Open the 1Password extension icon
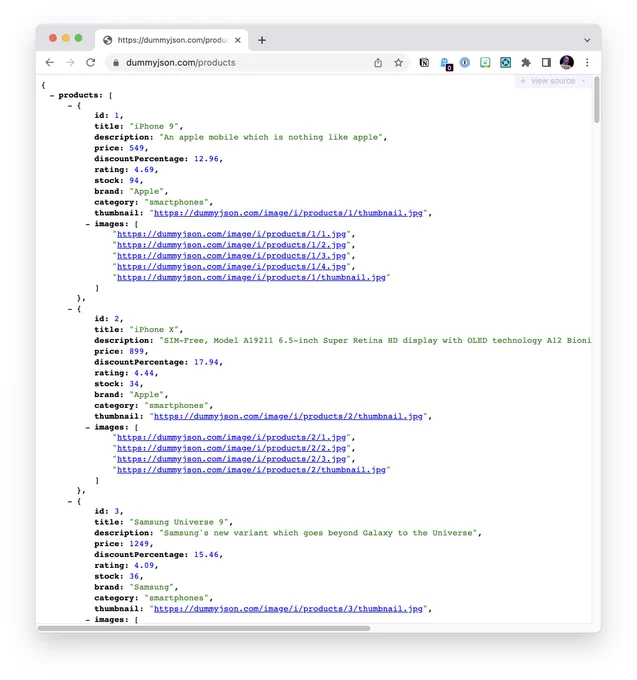637x680 pixels. coord(465,63)
